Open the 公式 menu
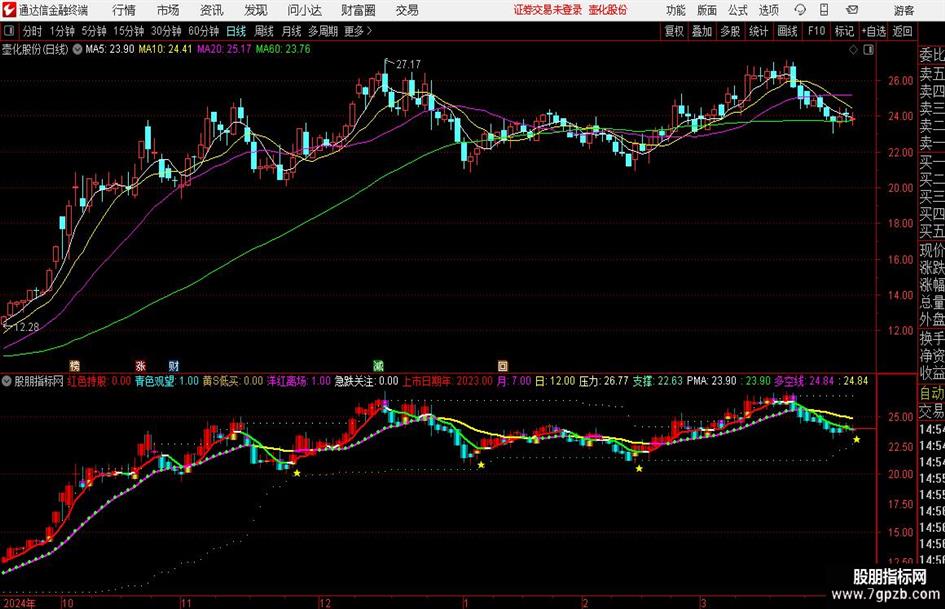Image resolution: width=945 pixels, height=609 pixels. (x=738, y=10)
